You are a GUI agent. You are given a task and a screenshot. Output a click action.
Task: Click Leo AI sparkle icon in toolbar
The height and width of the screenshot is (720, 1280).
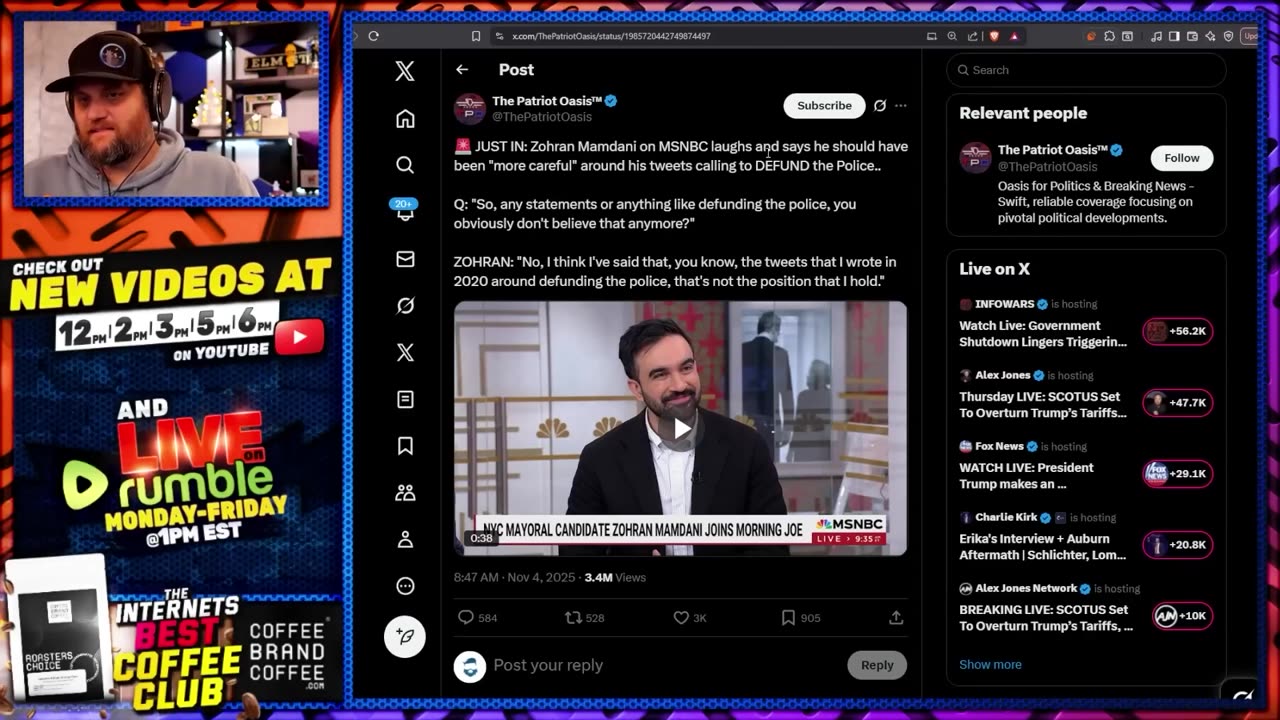pos(1210,36)
